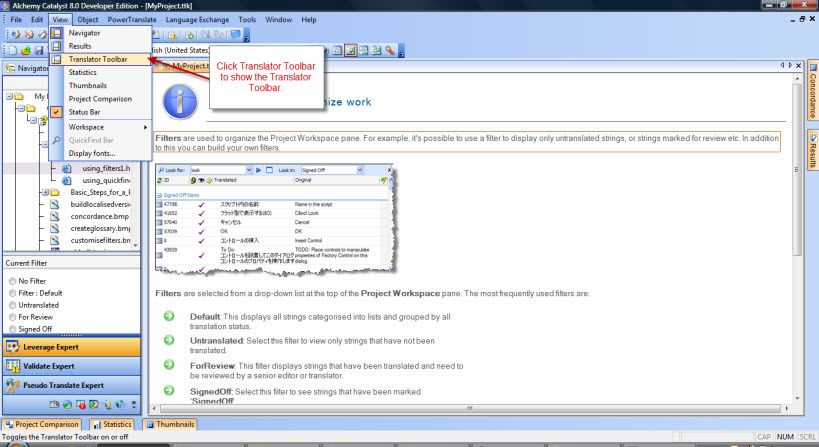Click the Results menu entry icon

coord(56,46)
